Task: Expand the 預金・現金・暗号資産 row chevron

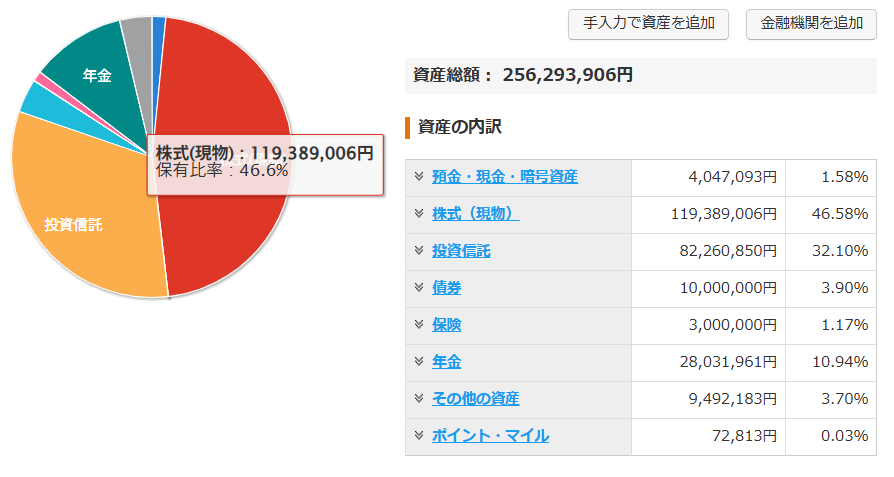Action: coord(419,177)
